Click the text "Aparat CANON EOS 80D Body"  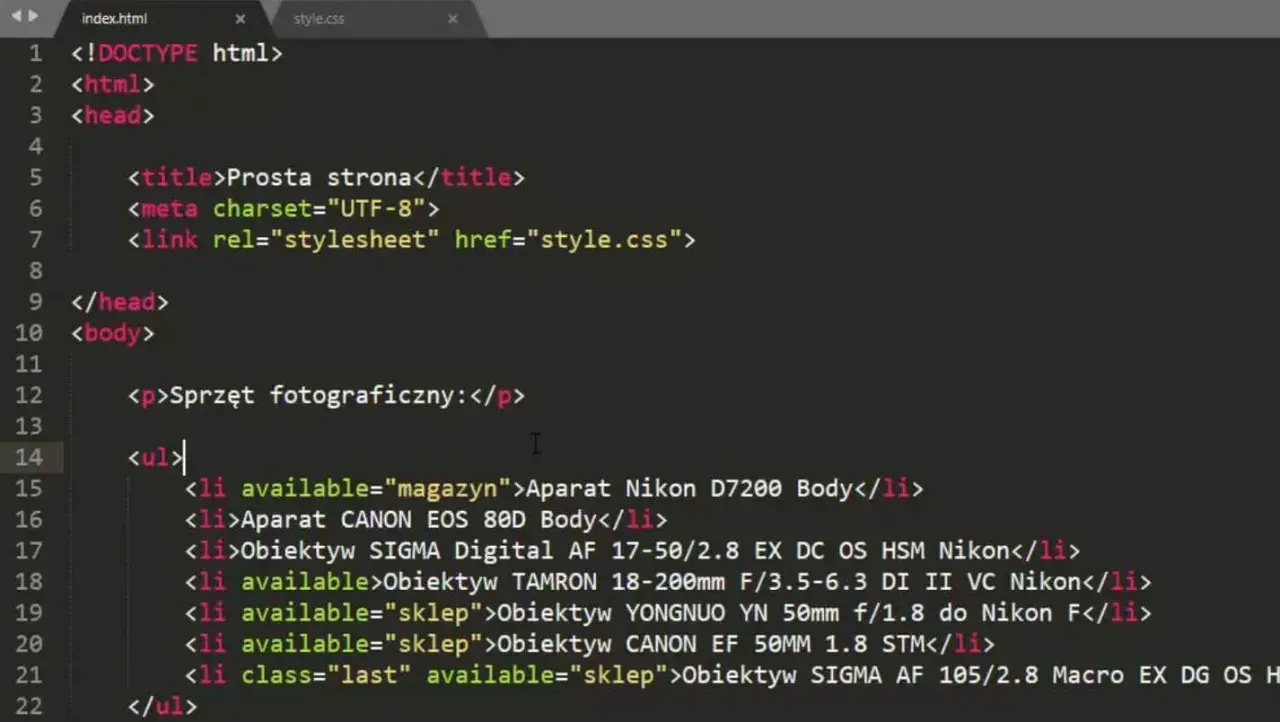419,520
